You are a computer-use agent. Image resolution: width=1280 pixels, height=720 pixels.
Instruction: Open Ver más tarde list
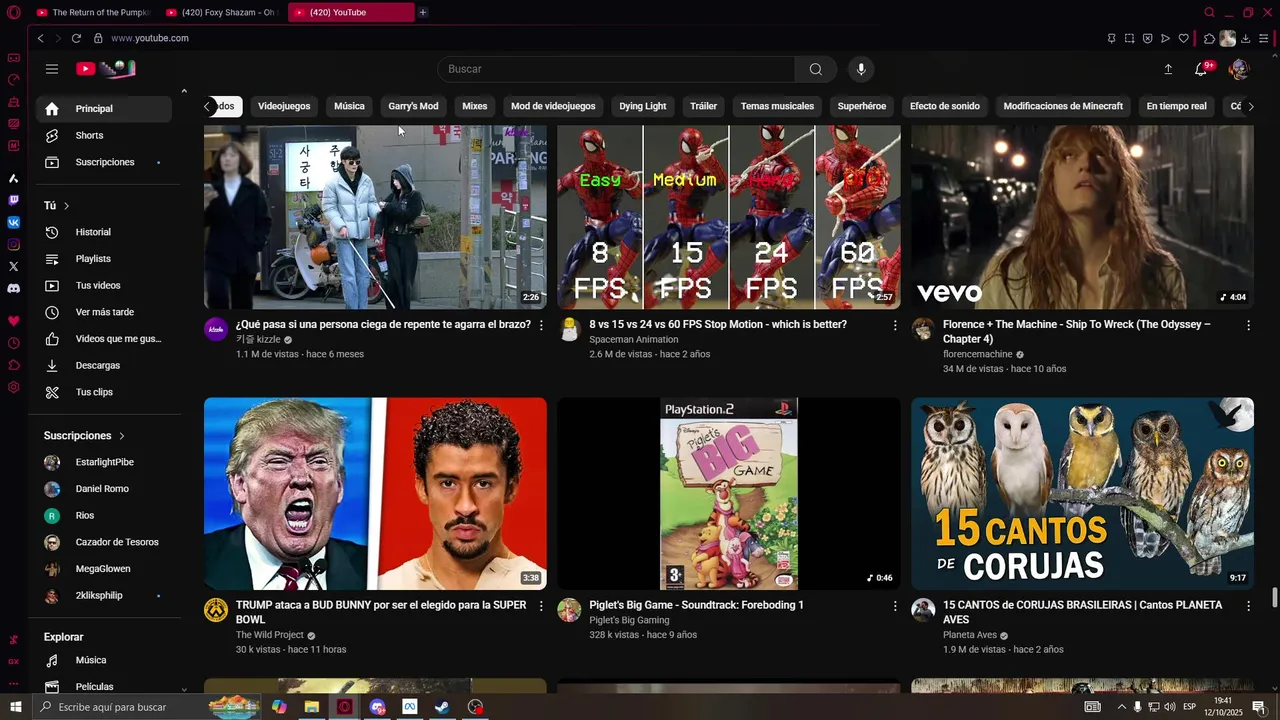(103, 312)
